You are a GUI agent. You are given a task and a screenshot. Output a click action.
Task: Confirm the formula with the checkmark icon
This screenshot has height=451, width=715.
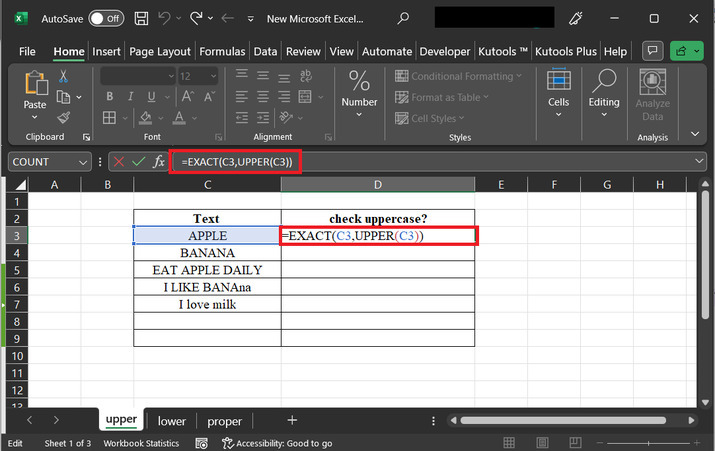pos(138,161)
